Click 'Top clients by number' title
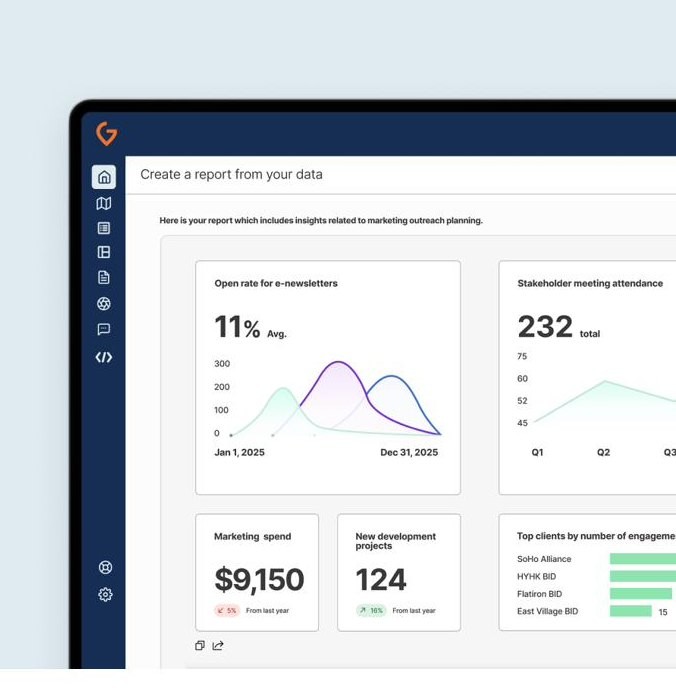Viewport: 676px width, 690px height. pyautogui.click(x=596, y=536)
